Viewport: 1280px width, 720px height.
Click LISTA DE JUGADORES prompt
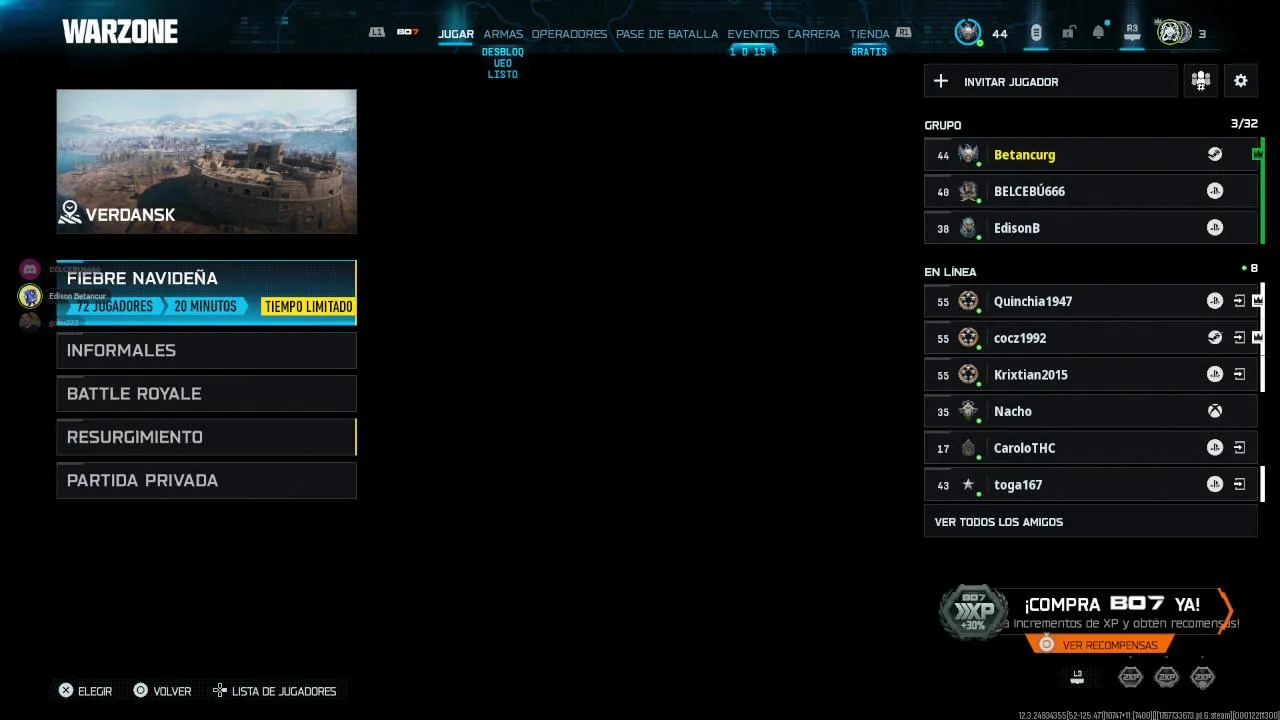[x=274, y=691]
